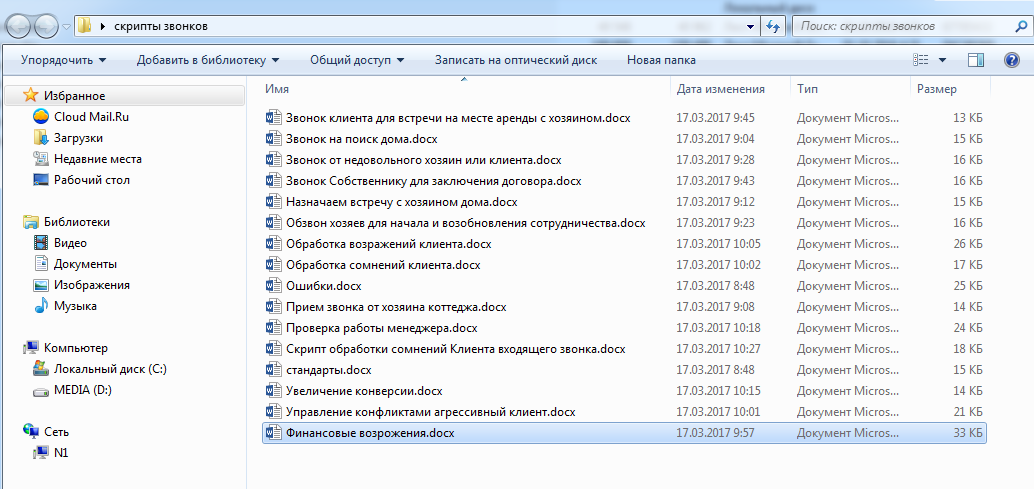Viewport: 1034px width, 489px height.
Task: Sort by the "Дата изменения" column header
Action: click(721, 89)
